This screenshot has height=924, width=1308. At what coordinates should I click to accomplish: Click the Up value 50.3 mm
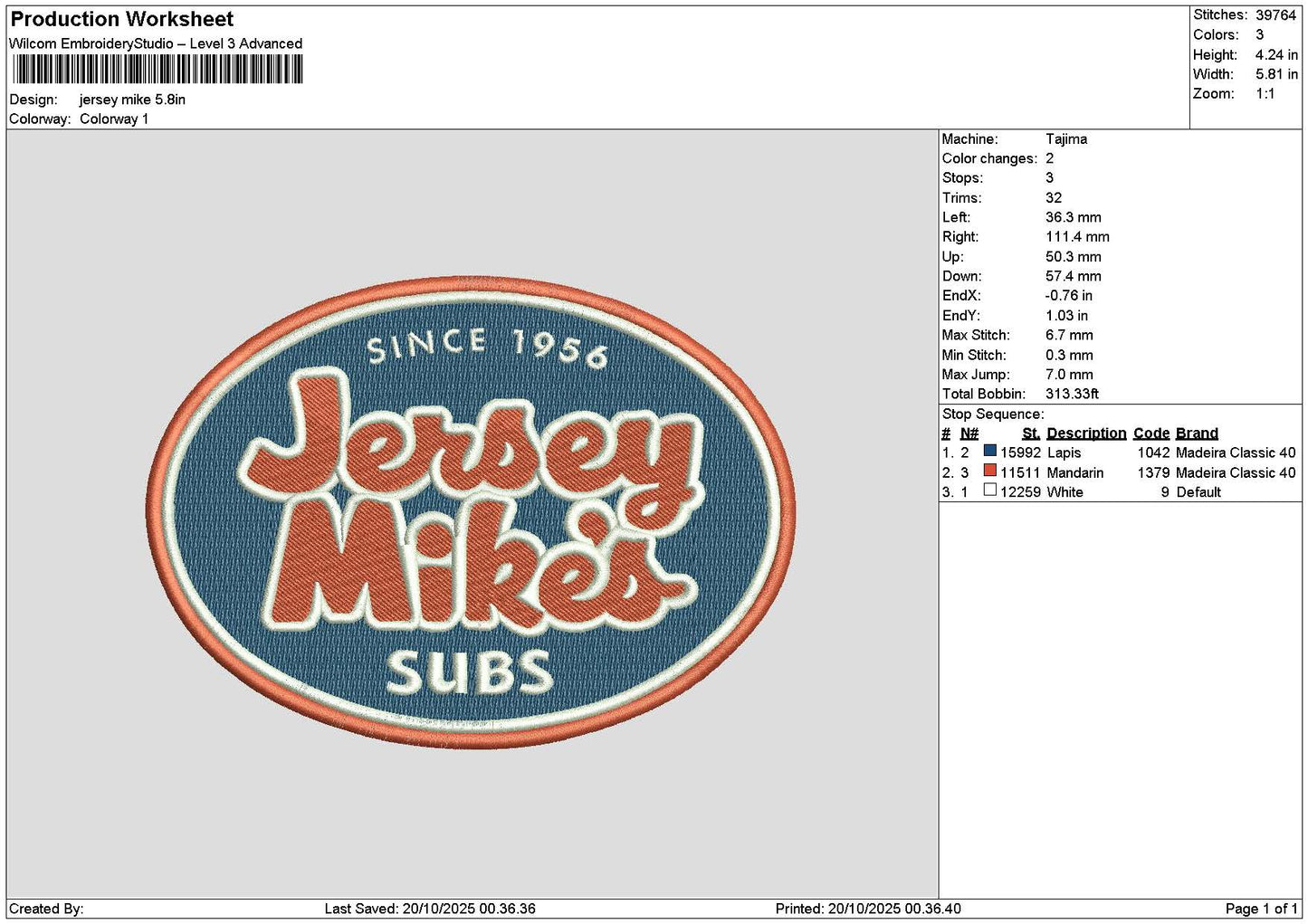[1074, 257]
